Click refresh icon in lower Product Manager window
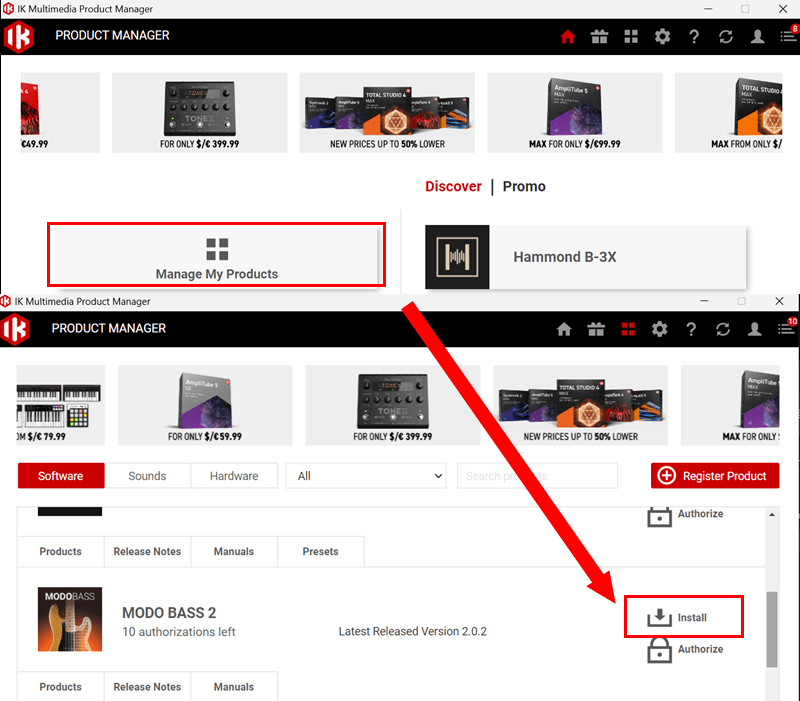 pyautogui.click(x=722, y=329)
